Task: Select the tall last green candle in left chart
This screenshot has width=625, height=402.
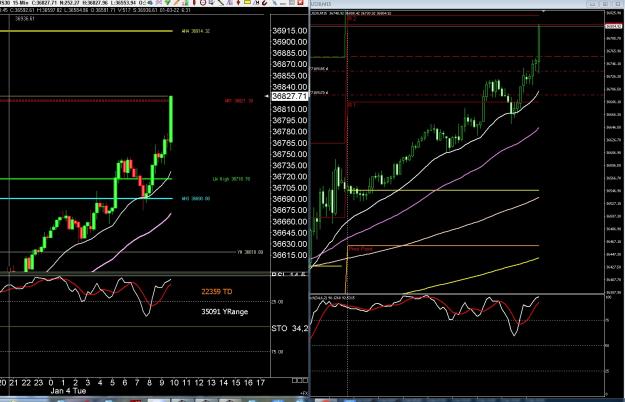Action: pos(171,119)
